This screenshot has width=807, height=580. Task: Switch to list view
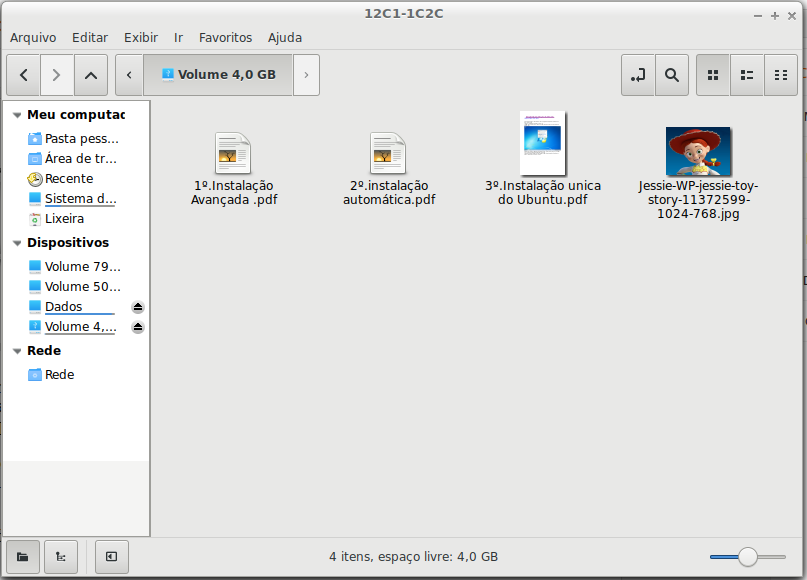(x=746, y=75)
